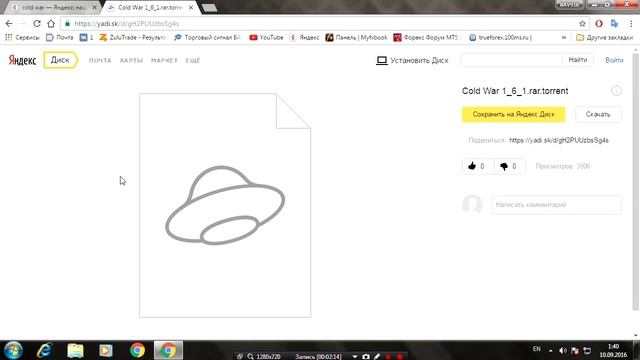Open the Панель Myfxbook bookmark
The image size is (640, 360).
tap(356, 37)
